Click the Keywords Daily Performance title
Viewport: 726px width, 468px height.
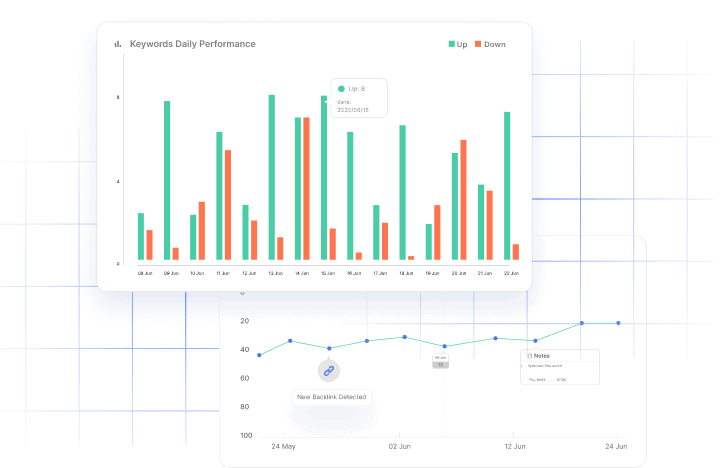[x=193, y=44]
